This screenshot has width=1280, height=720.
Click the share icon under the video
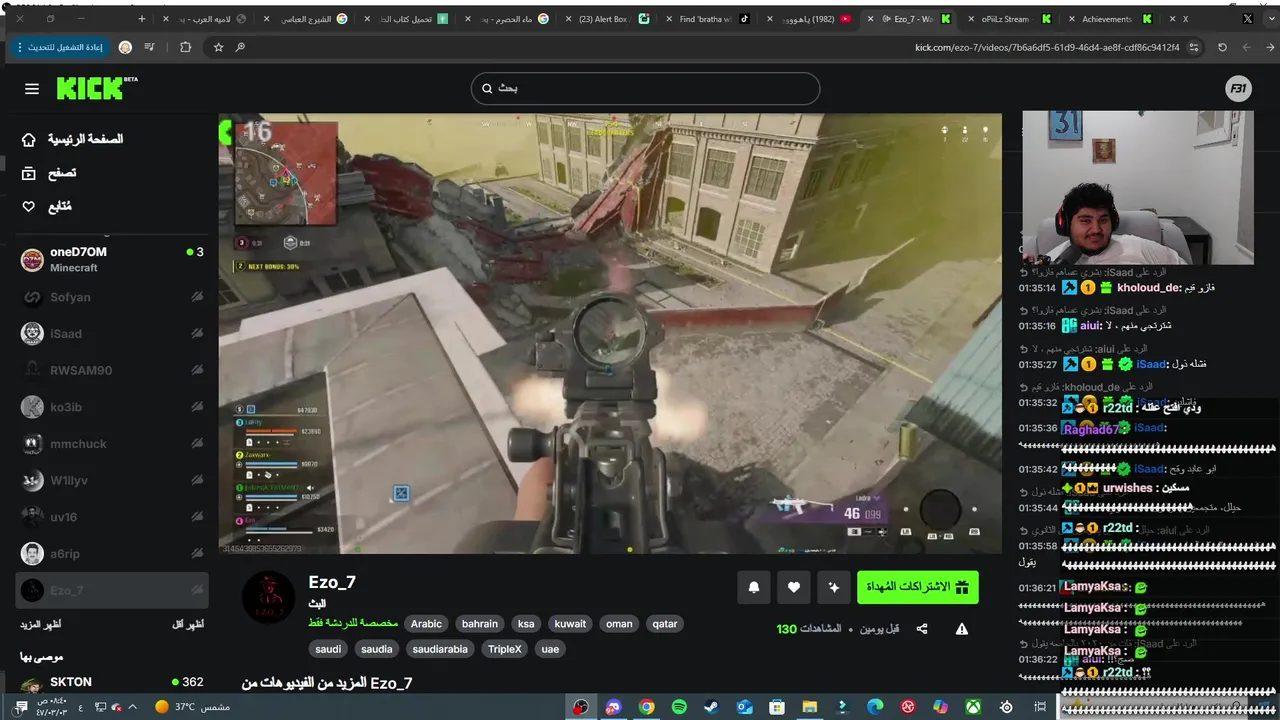[922, 629]
